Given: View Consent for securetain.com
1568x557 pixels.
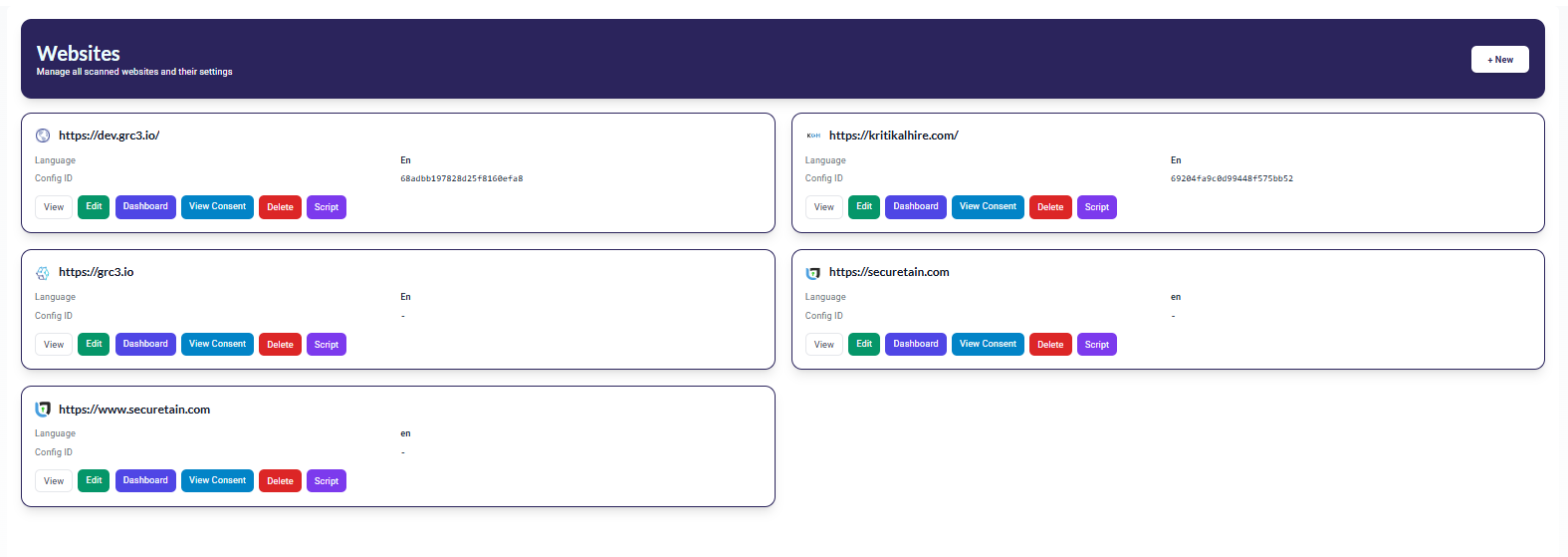Looking at the screenshot, I should click(x=988, y=344).
